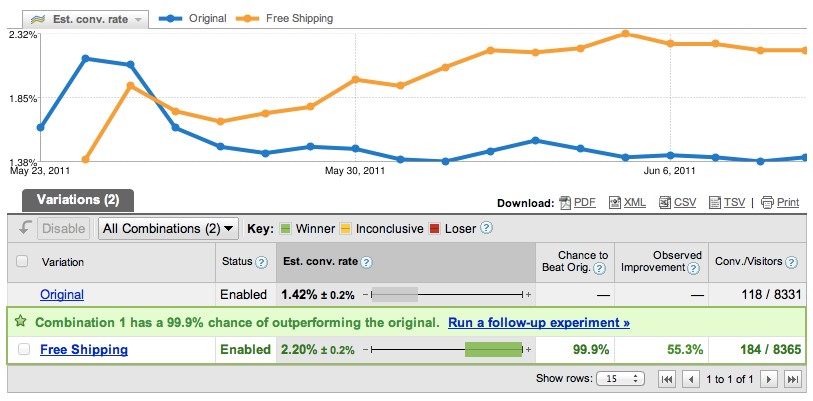The width and height of the screenshot is (813, 401).
Task: Select the Variations (2) tab
Action: click(x=78, y=200)
